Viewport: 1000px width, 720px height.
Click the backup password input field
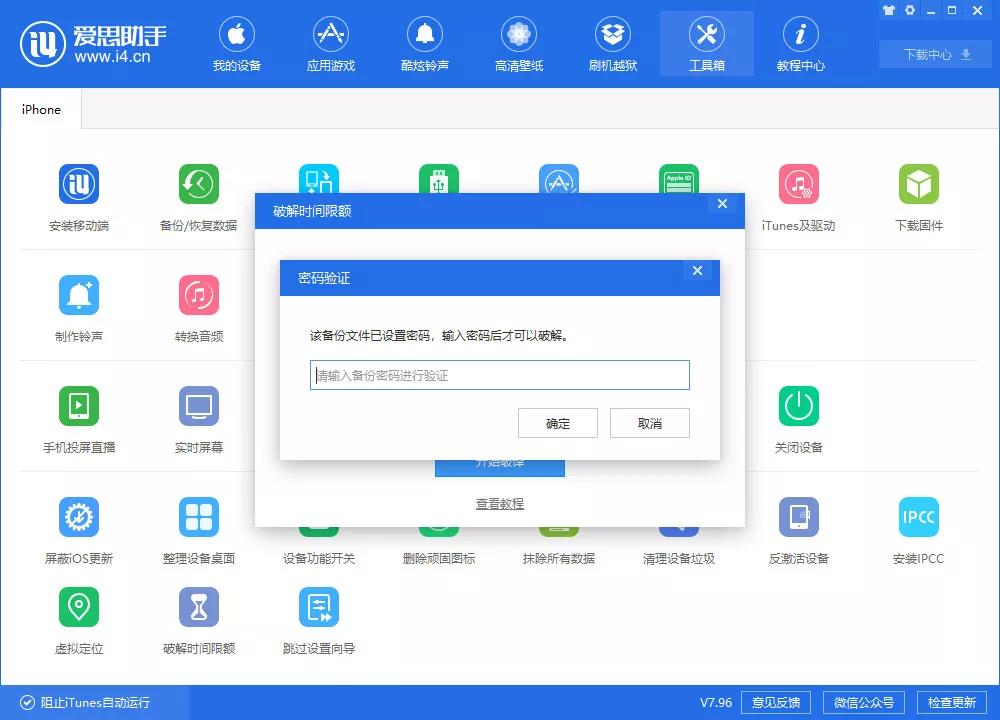[x=499, y=375]
